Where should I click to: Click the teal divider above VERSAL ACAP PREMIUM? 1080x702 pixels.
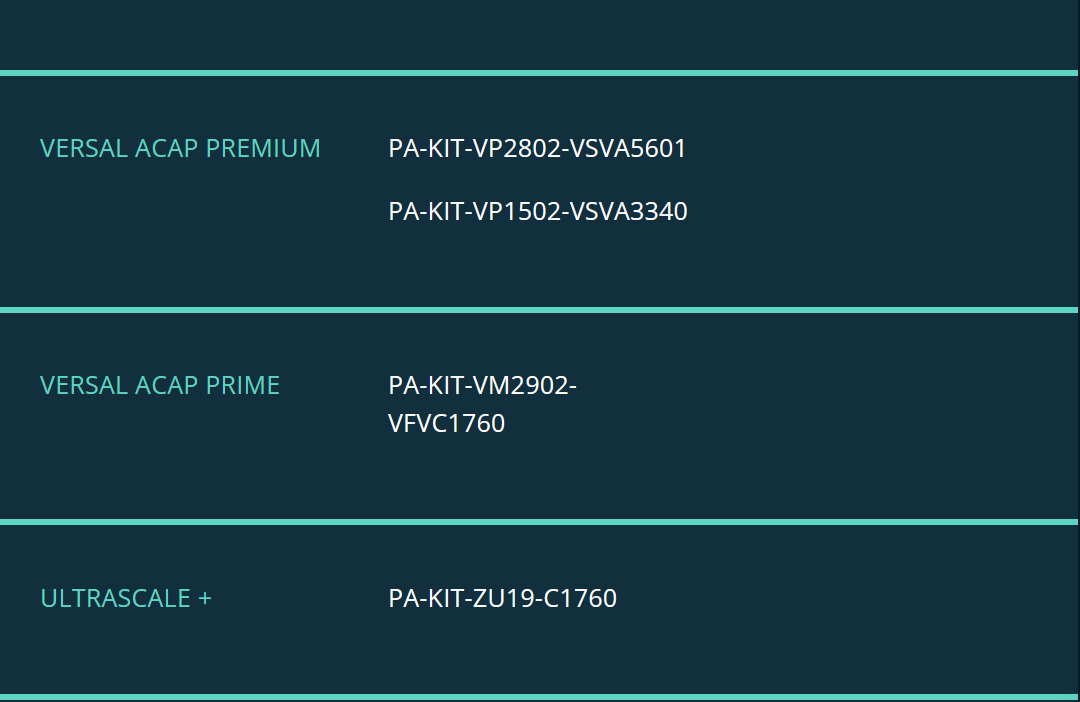pos(540,72)
